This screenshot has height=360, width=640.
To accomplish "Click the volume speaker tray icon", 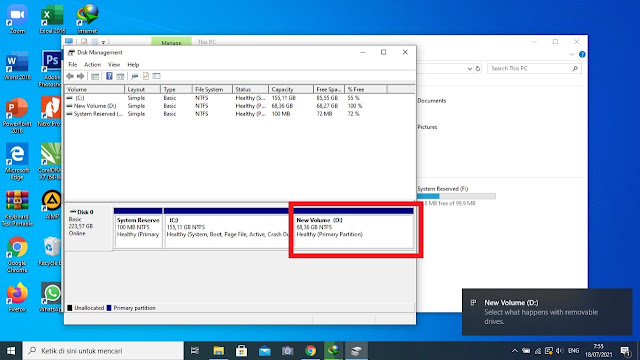I will (560, 351).
